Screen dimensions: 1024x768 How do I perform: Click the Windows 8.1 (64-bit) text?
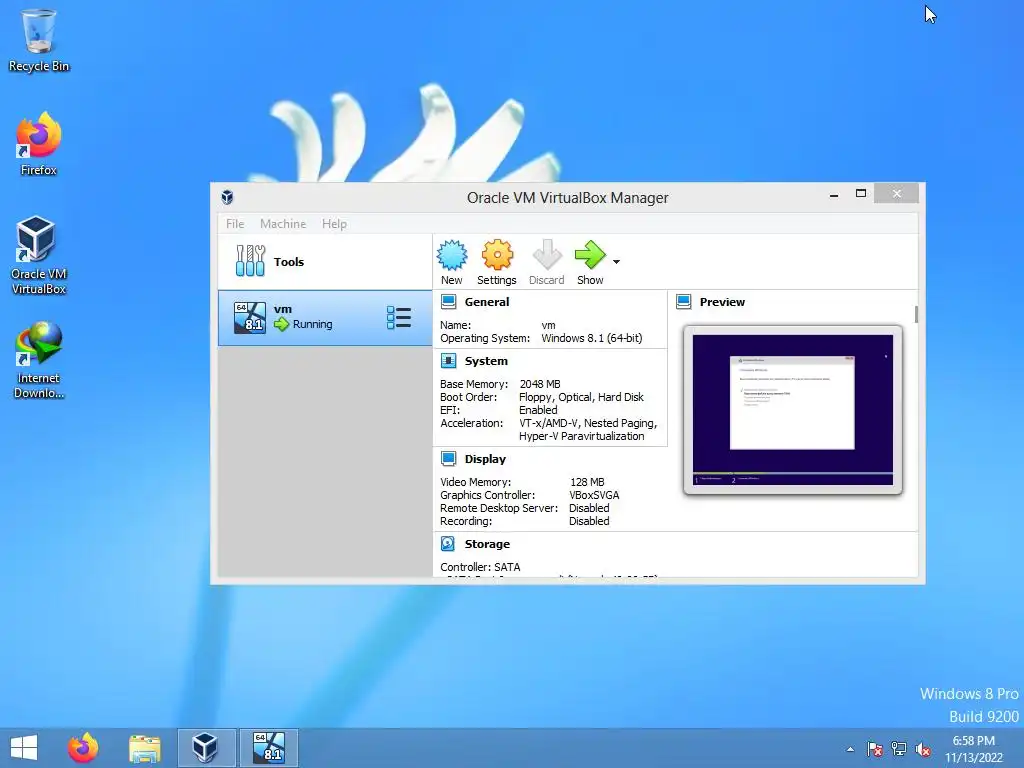pos(592,338)
